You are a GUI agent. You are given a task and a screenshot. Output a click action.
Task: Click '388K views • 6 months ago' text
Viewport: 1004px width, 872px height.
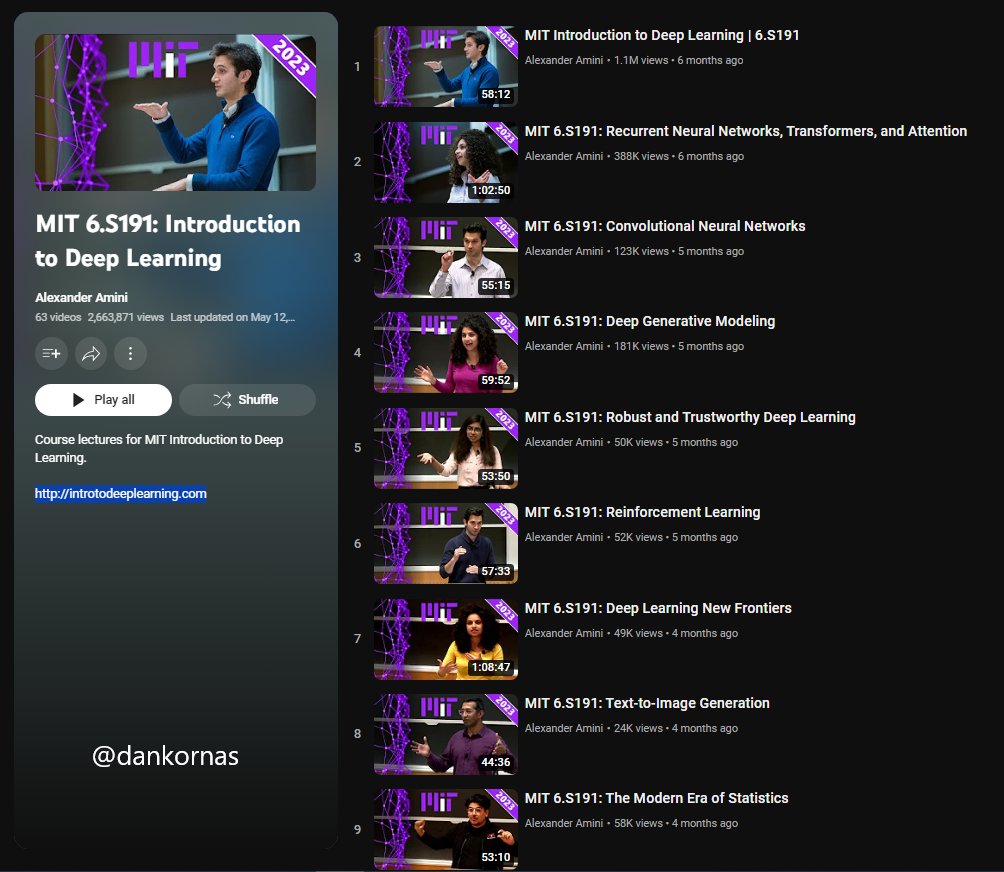click(x=679, y=156)
